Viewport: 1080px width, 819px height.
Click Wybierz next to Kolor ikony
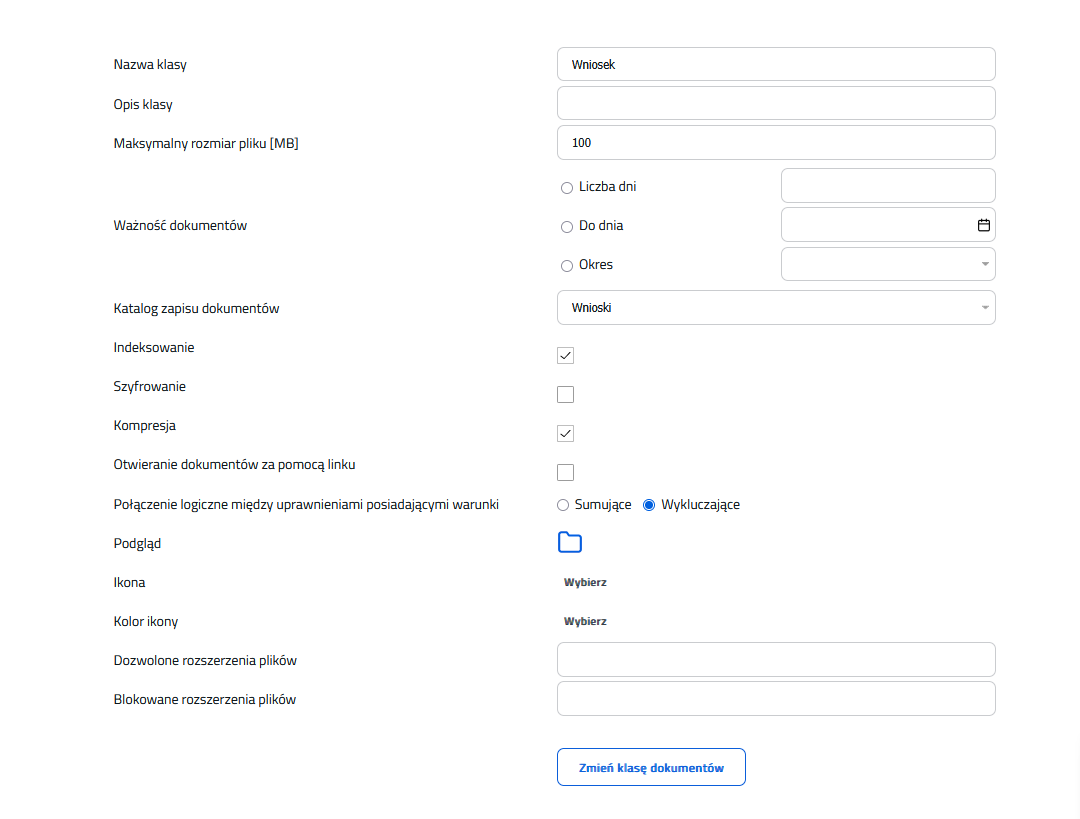585,621
